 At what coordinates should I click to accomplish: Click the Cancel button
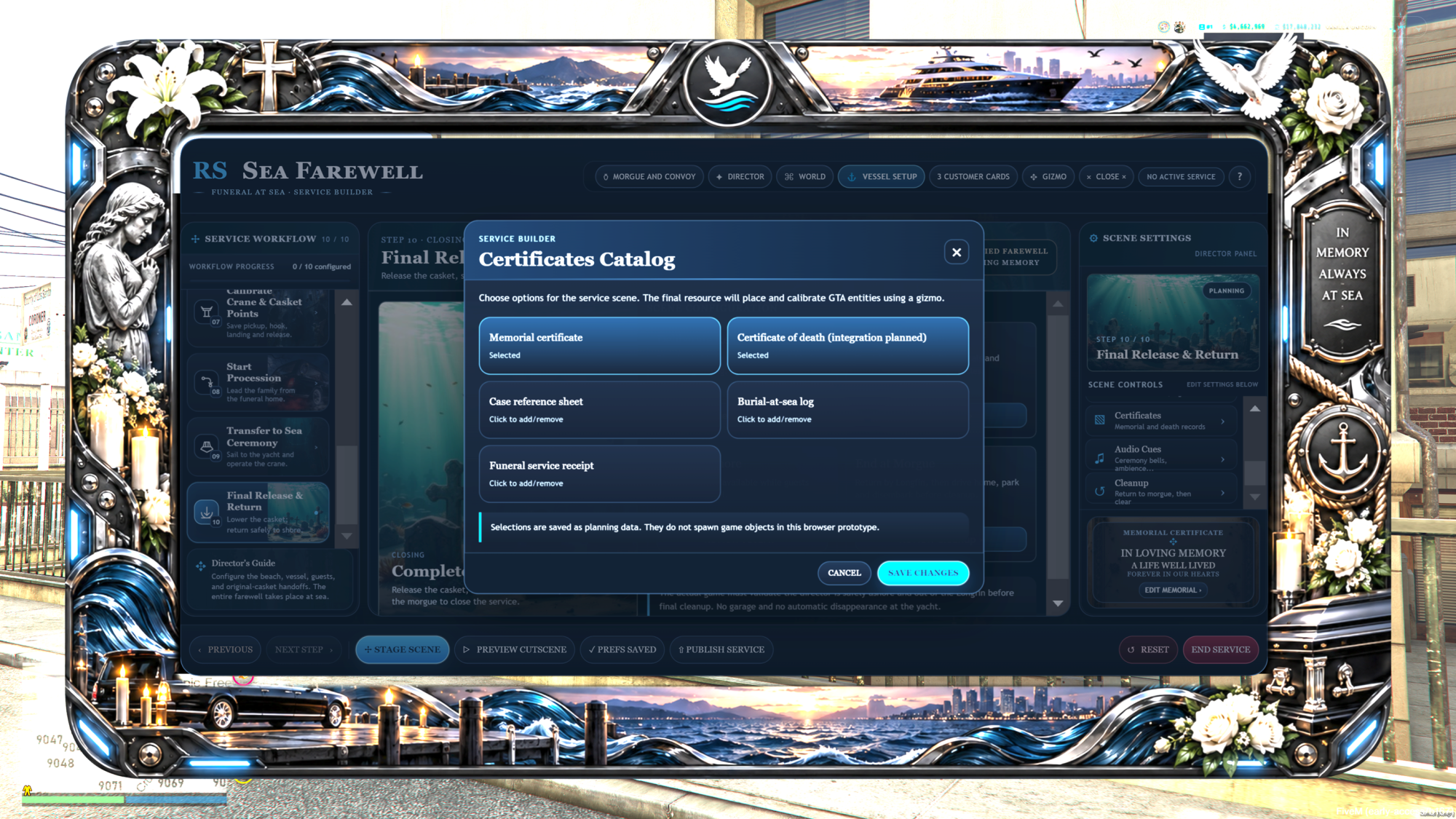point(844,573)
